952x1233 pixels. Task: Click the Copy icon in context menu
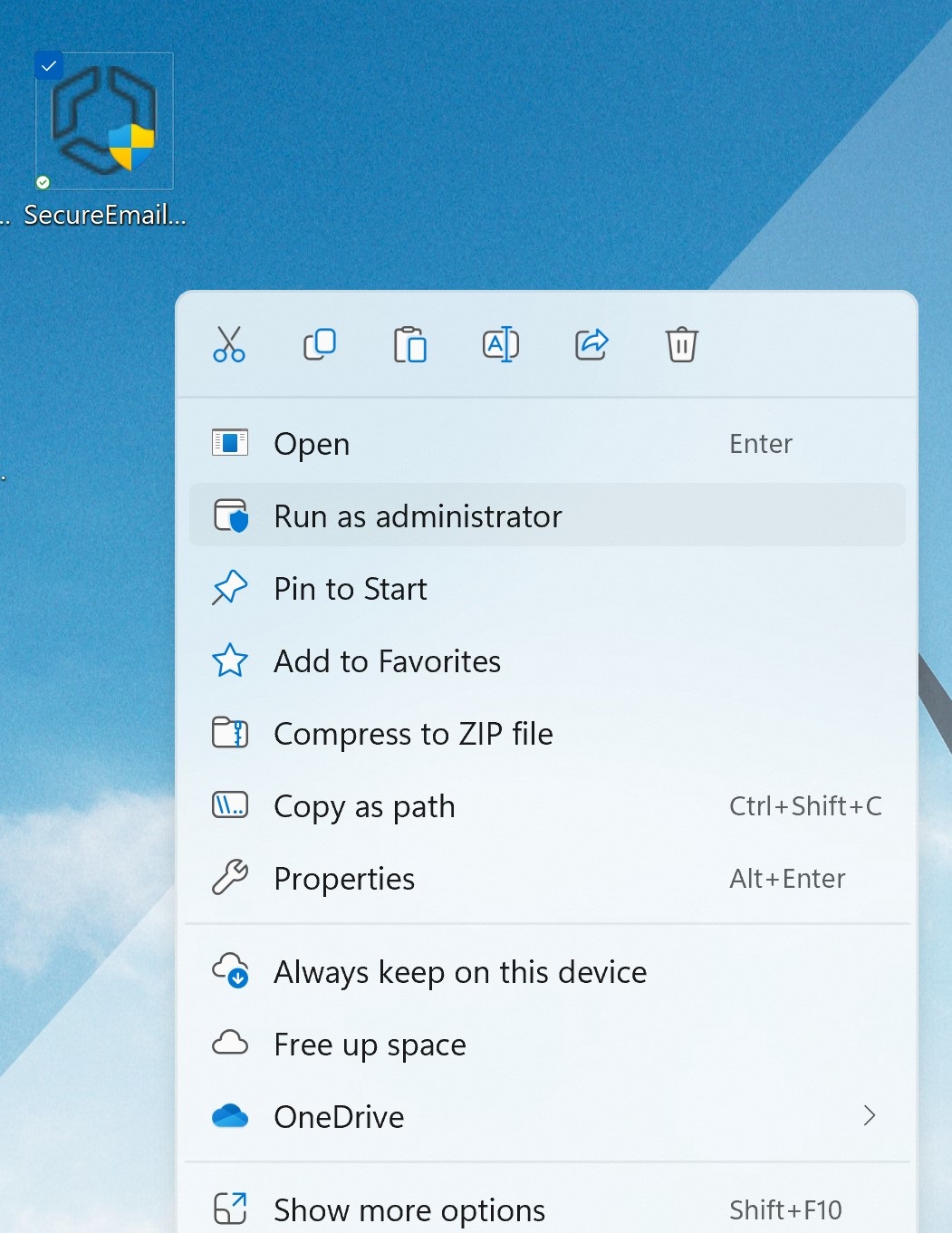coord(320,344)
